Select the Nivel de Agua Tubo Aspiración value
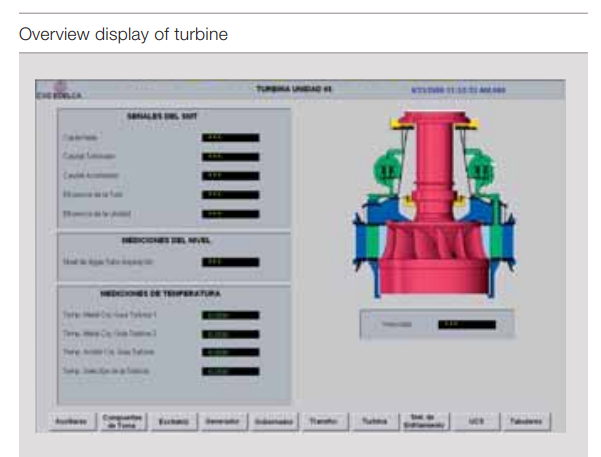Image resolution: width=601 pixels, height=457 pixels. (x=230, y=262)
